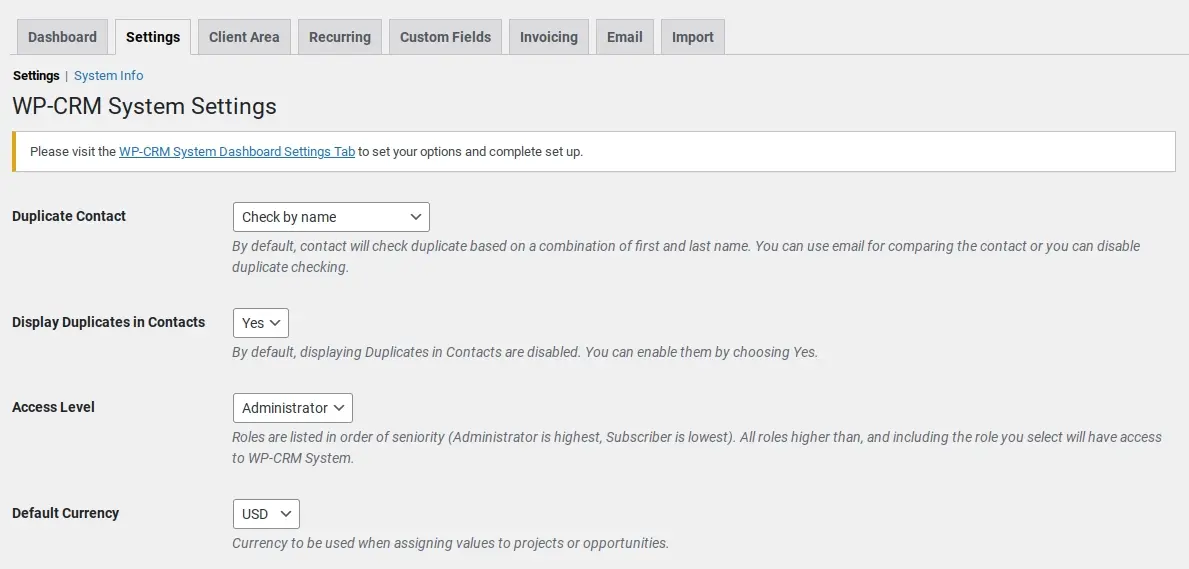Screen dimensions: 1189x569
Task: Click the Display Duplicates in Contacts label
Action: click(108, 322)
